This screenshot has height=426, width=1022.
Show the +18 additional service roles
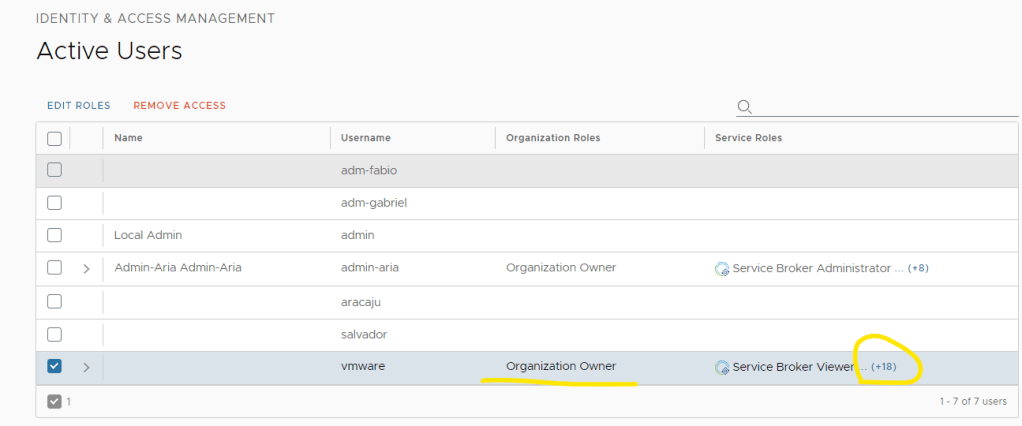[884, 367]
